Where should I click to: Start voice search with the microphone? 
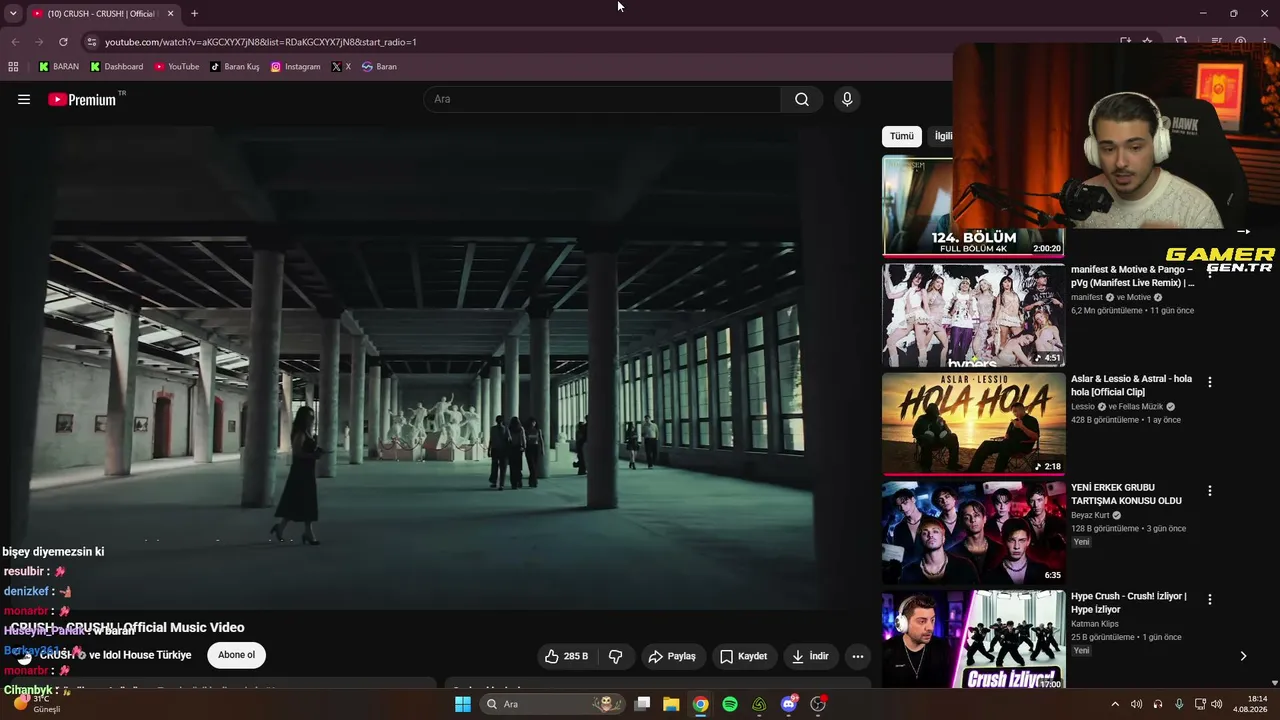click(847, 99)
